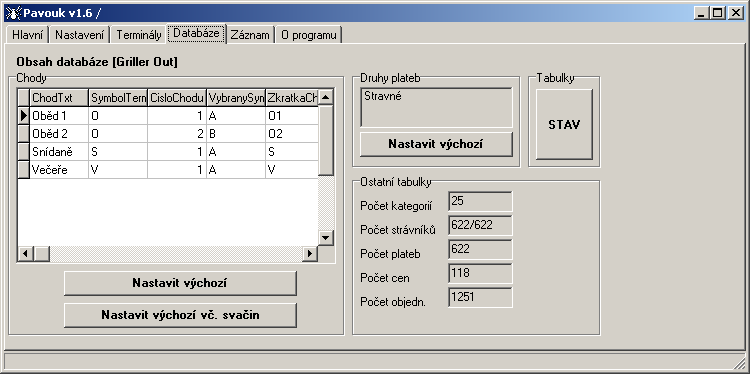
Task: Show the O programu tab
Action: (309, 35)
